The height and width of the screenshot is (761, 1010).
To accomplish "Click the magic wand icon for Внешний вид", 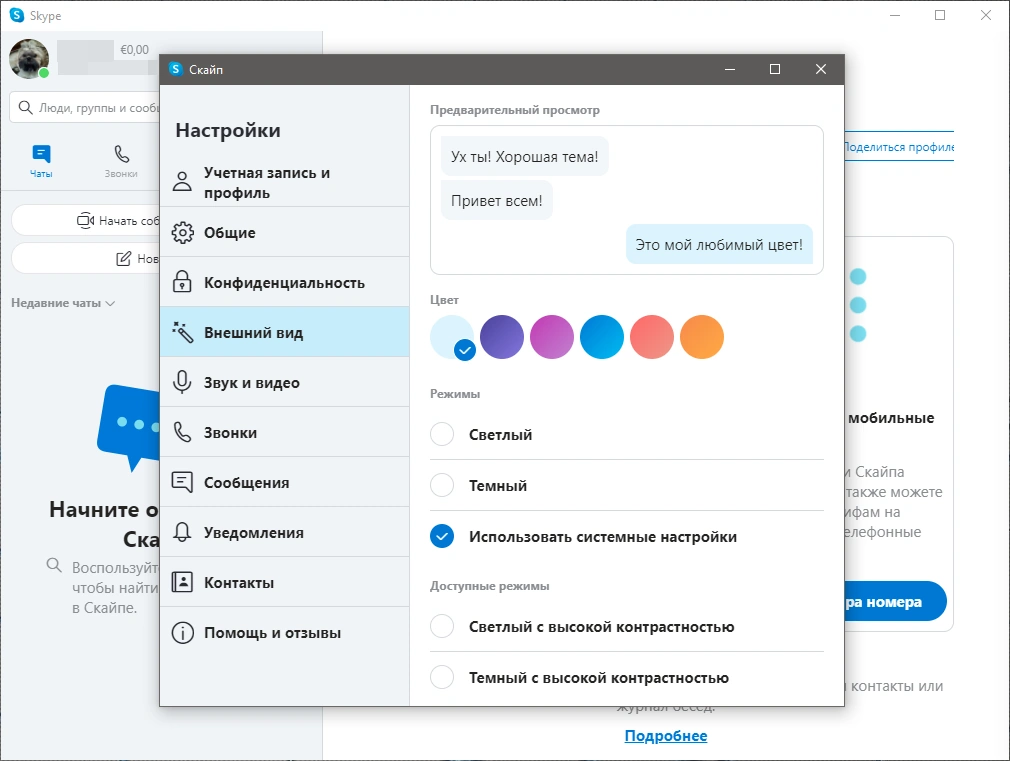I will [182, 332].
